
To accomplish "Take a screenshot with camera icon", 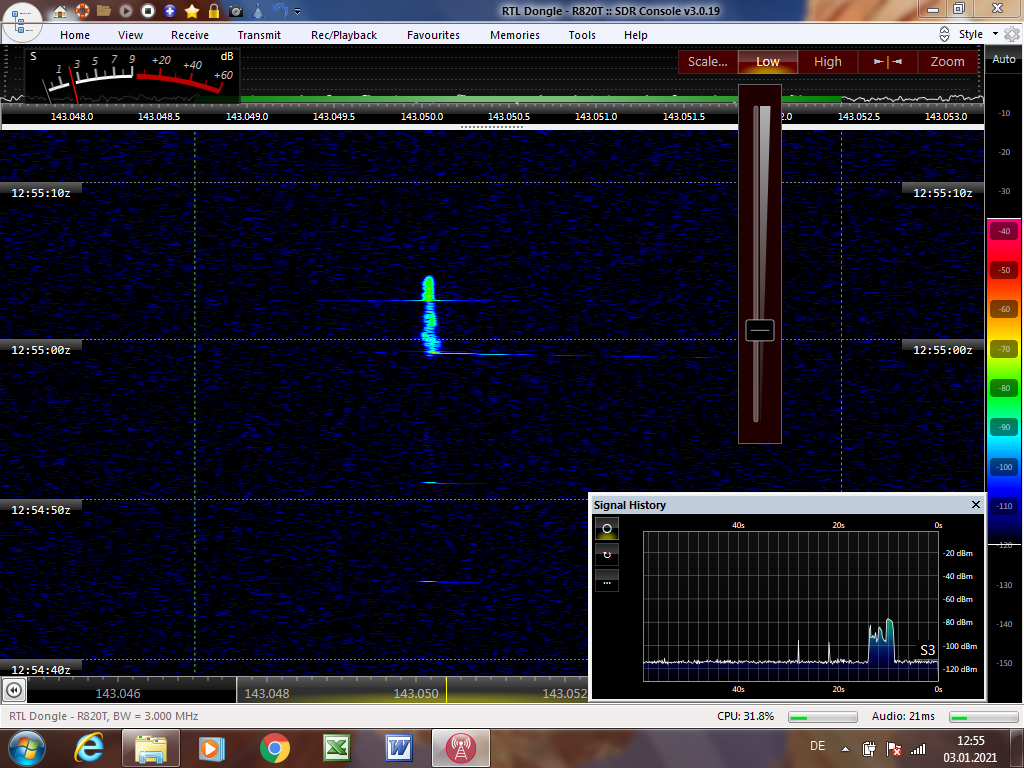I will 236,11.
